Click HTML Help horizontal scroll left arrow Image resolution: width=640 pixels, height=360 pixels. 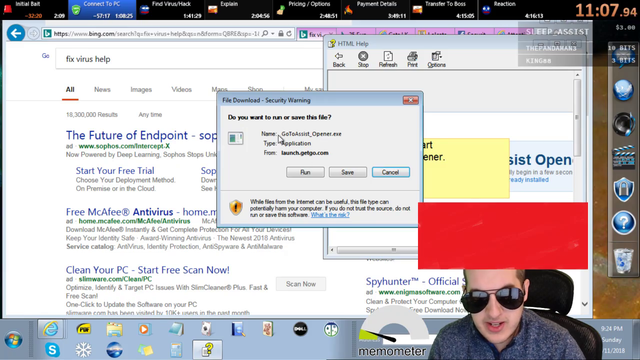tap(332, 249)
